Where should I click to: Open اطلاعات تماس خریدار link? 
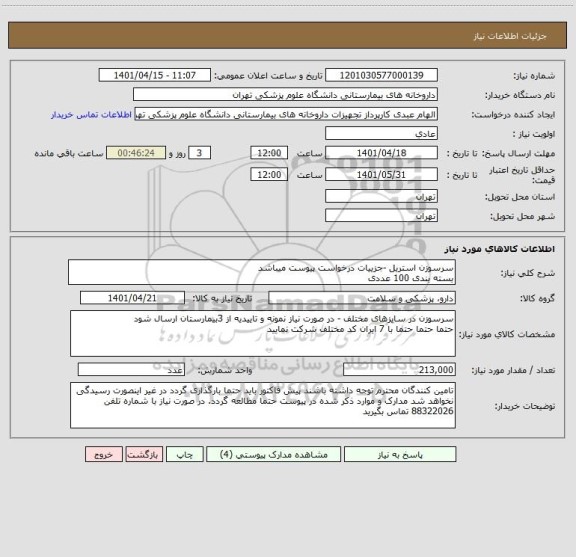[x=91, y=115]
